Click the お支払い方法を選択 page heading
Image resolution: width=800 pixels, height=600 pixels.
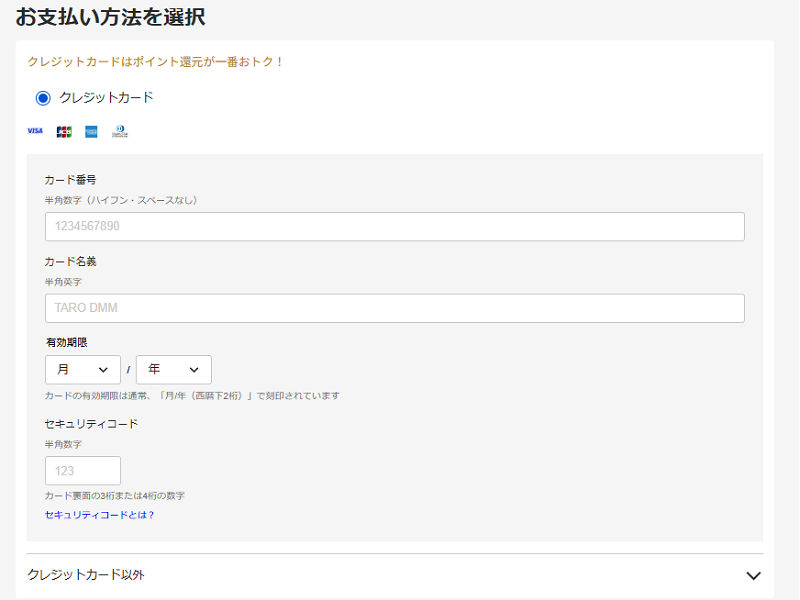pyautogui.click(x=110, y=17)
